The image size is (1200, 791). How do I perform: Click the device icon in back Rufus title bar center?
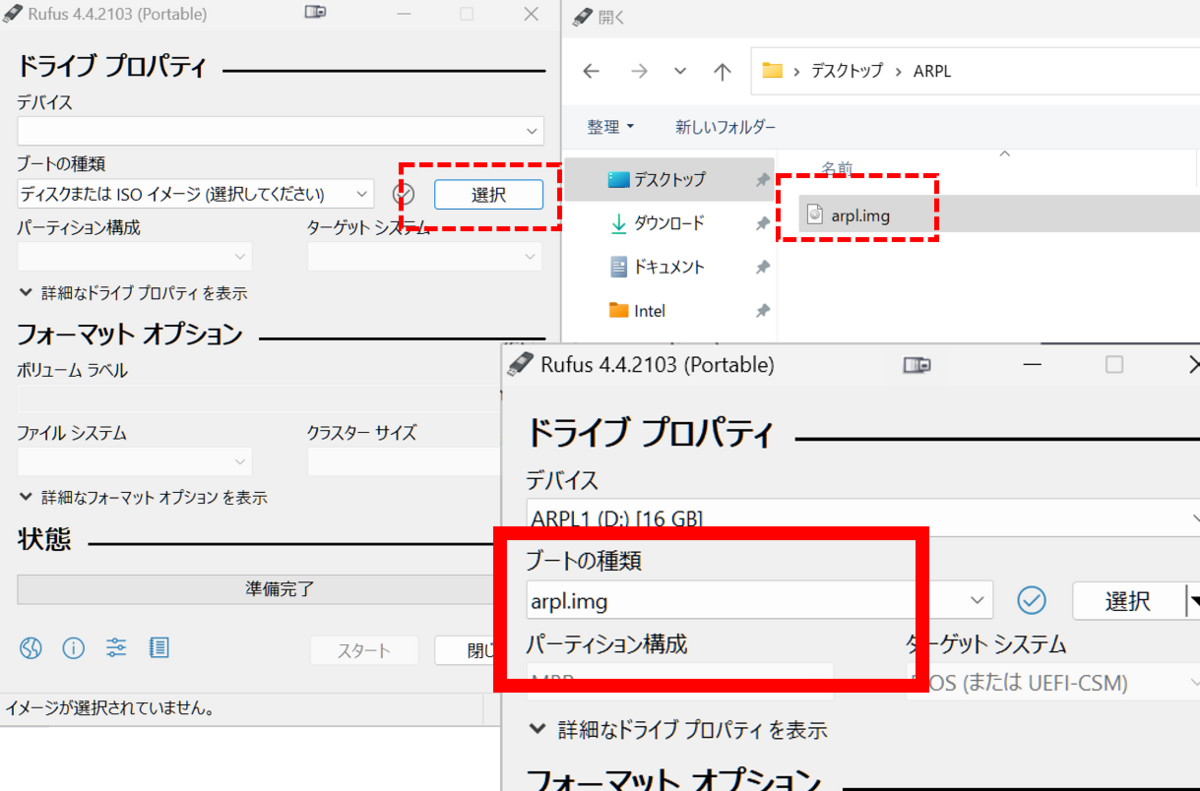(315, 14)
